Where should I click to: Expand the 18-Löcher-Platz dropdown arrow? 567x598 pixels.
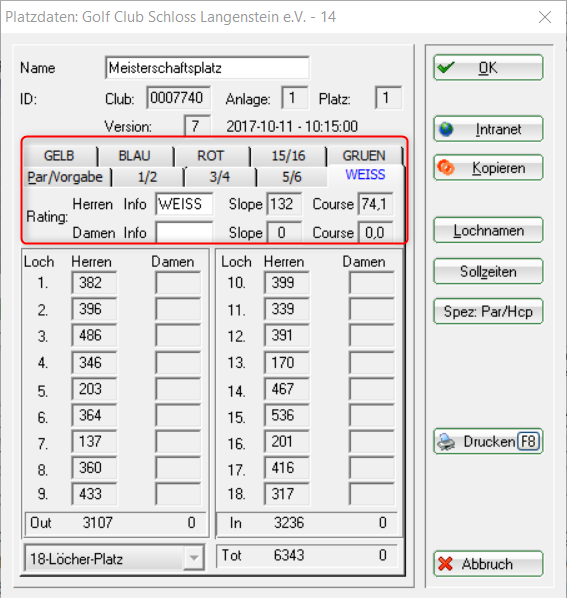pos(194,558)
